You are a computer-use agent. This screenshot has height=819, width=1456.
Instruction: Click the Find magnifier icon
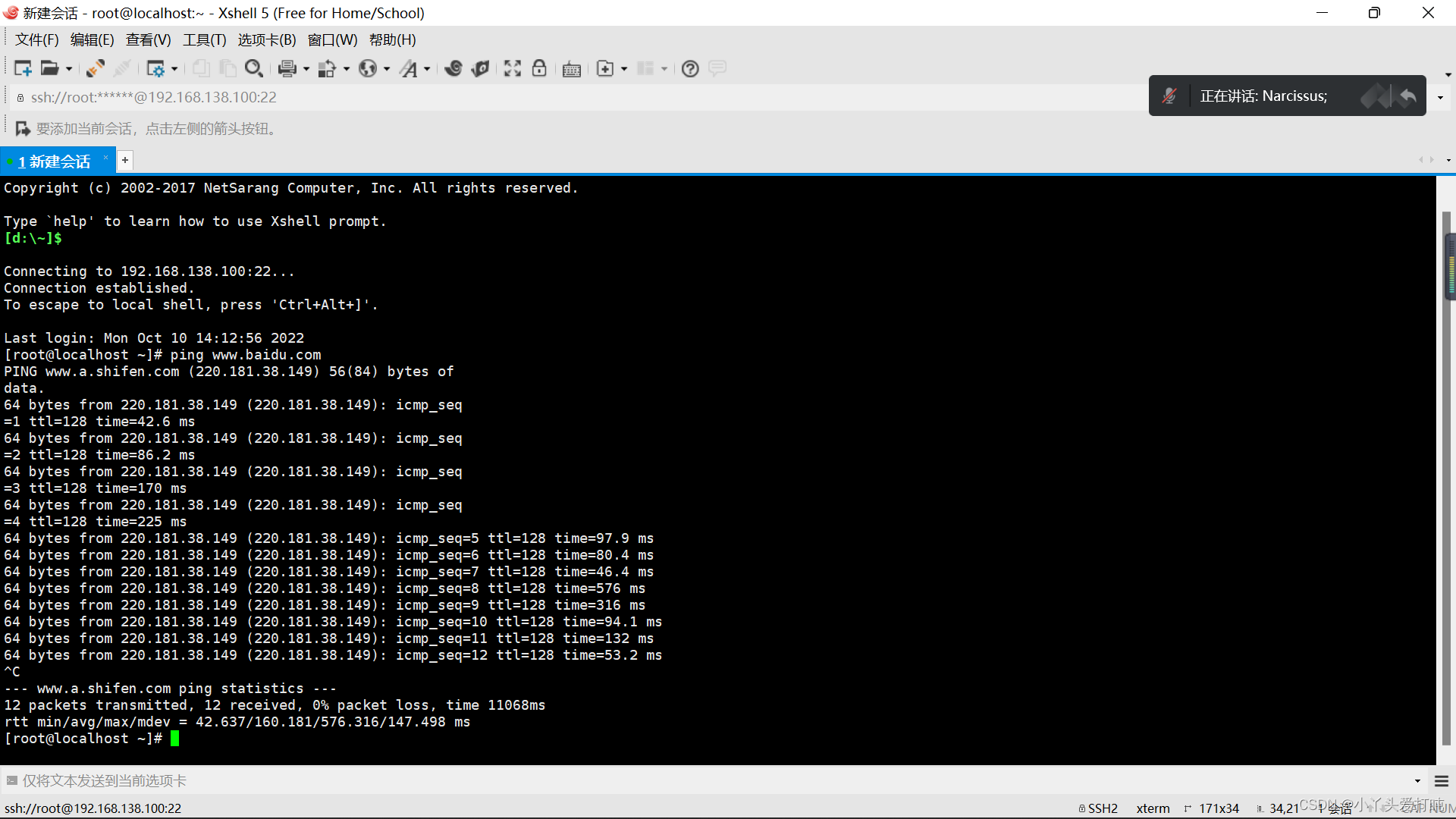pyautogui.click(x=254, y=69)
